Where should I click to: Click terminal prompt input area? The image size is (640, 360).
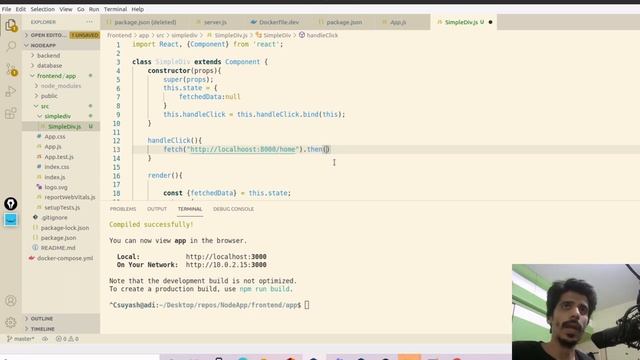coord(307,305)
